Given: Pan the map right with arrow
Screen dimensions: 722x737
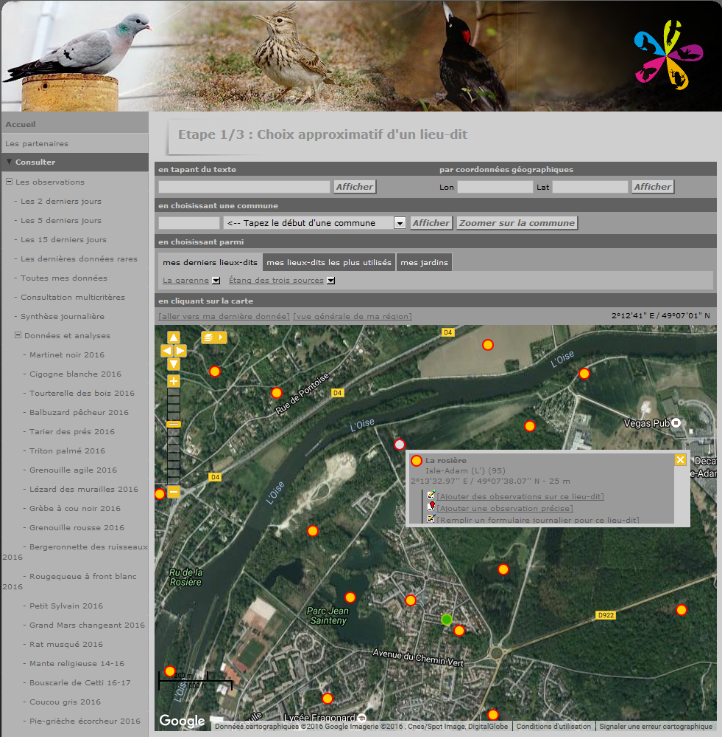Looking at the screenshot, I should 180,351.
